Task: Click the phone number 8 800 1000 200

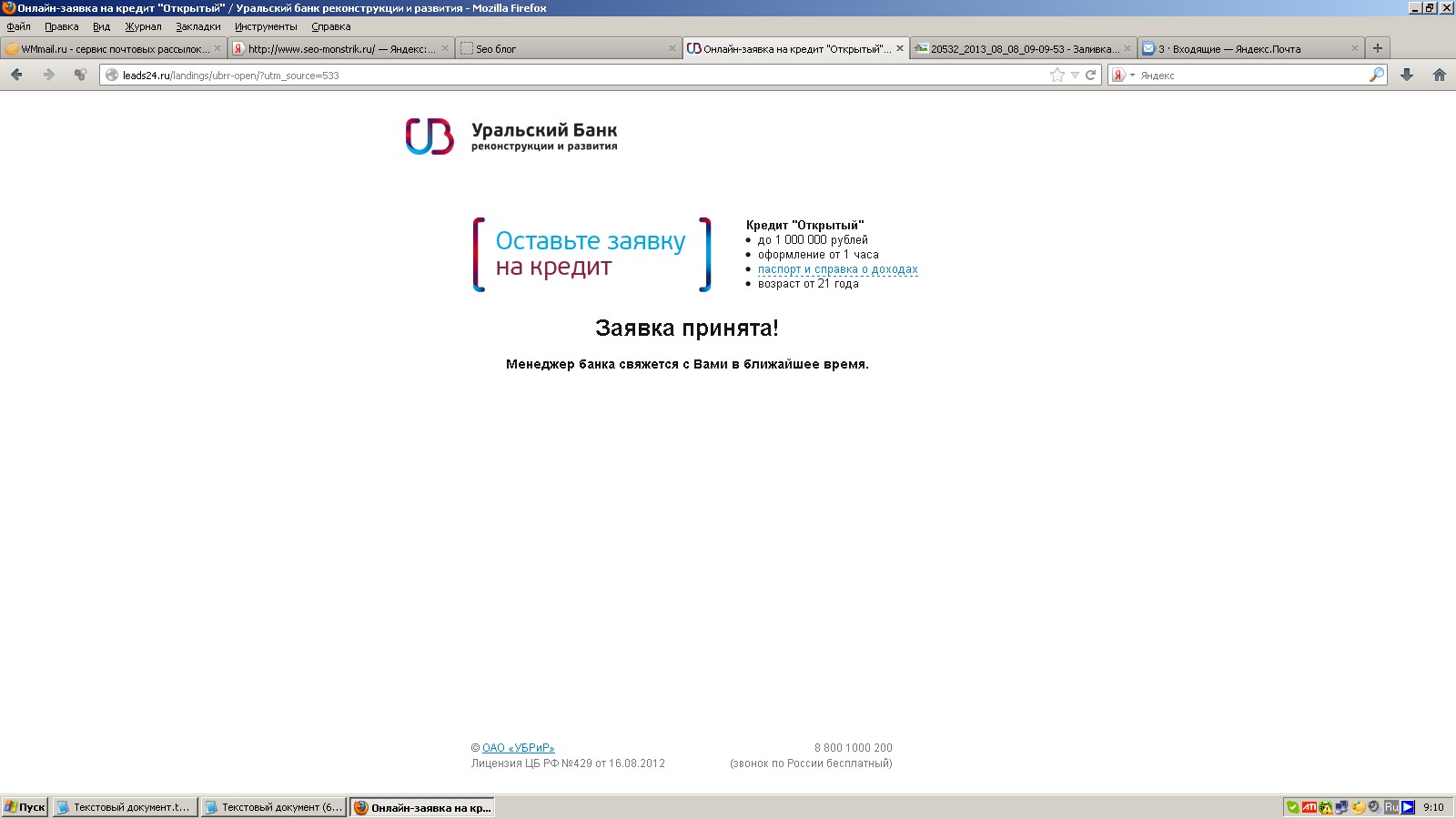Action: pyautogui.click(x=854, y=748)
